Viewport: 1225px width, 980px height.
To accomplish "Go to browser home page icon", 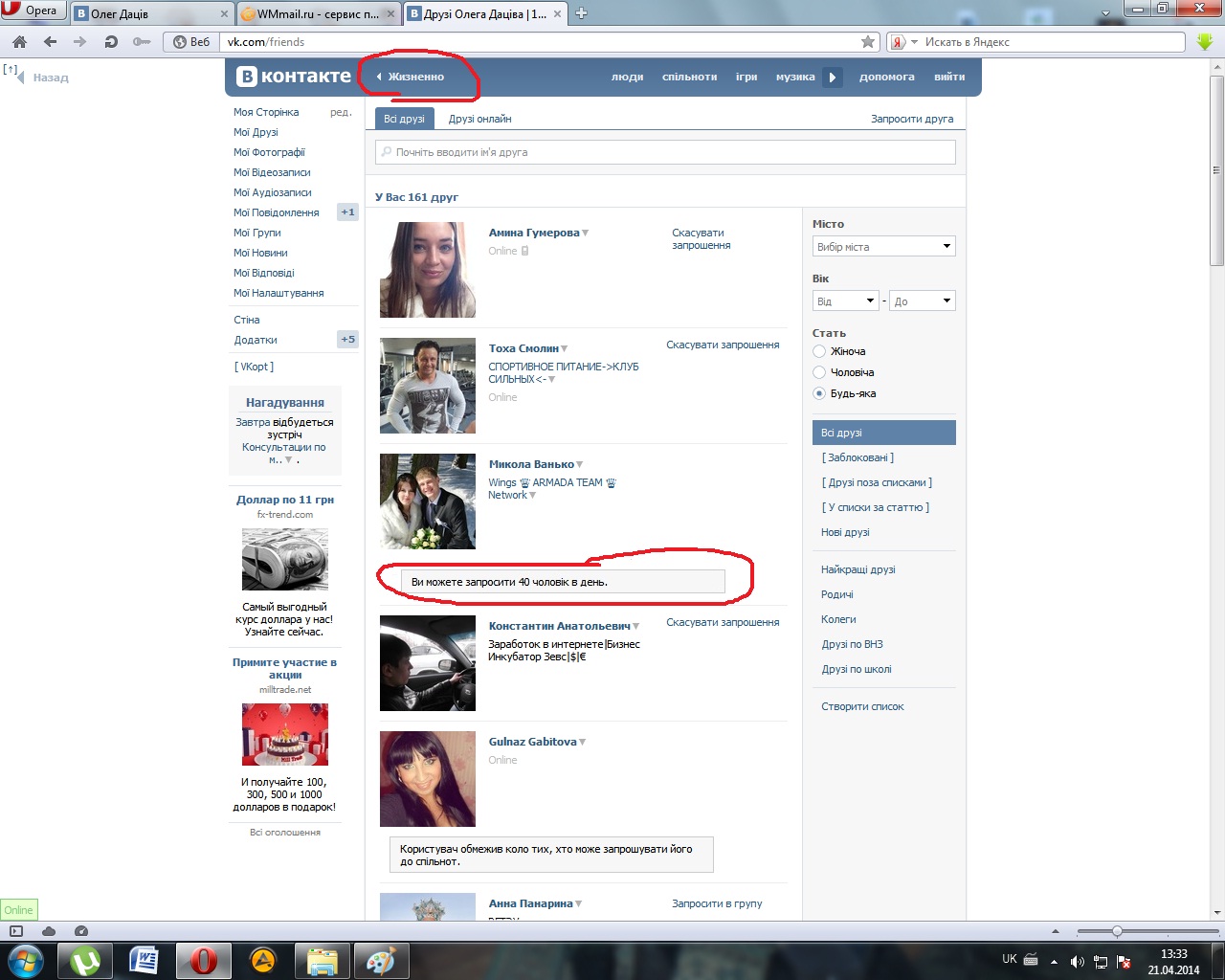I will click(x=19, y=42).
